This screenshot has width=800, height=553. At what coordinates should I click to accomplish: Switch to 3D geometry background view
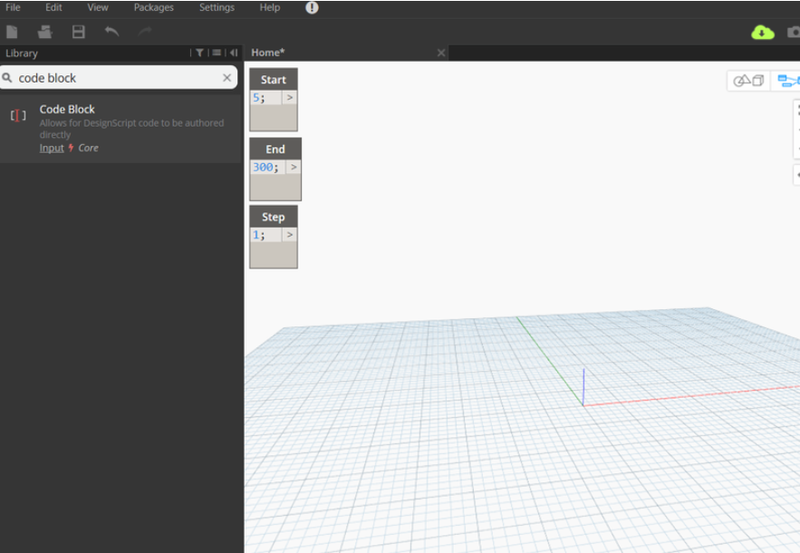pos(748,81)
